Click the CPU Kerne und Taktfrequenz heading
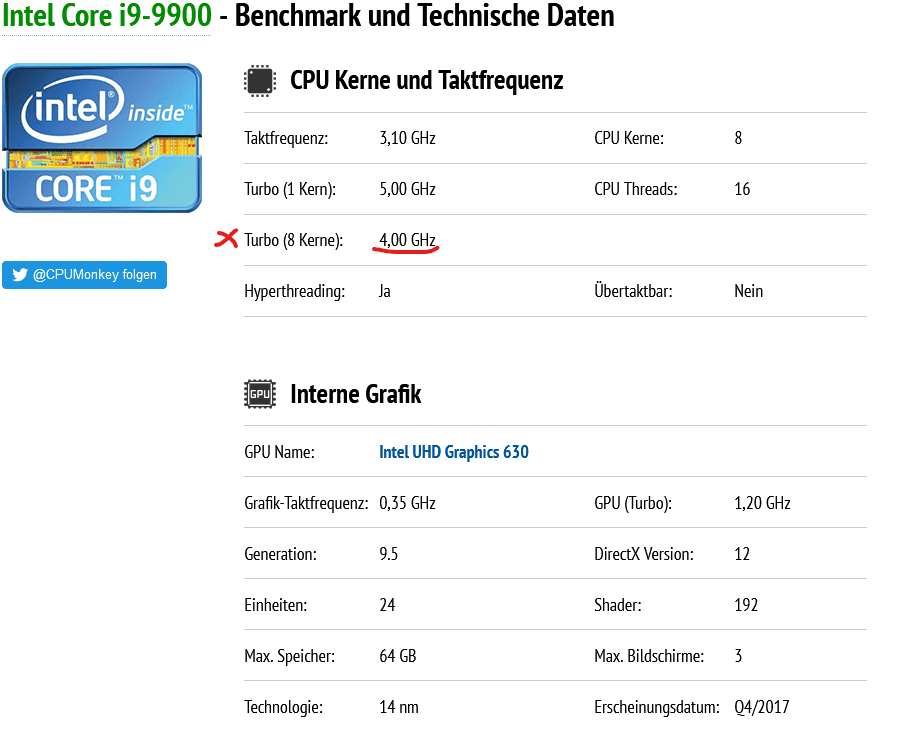This screenshot has width=912, height=730. tap(426, 80)
